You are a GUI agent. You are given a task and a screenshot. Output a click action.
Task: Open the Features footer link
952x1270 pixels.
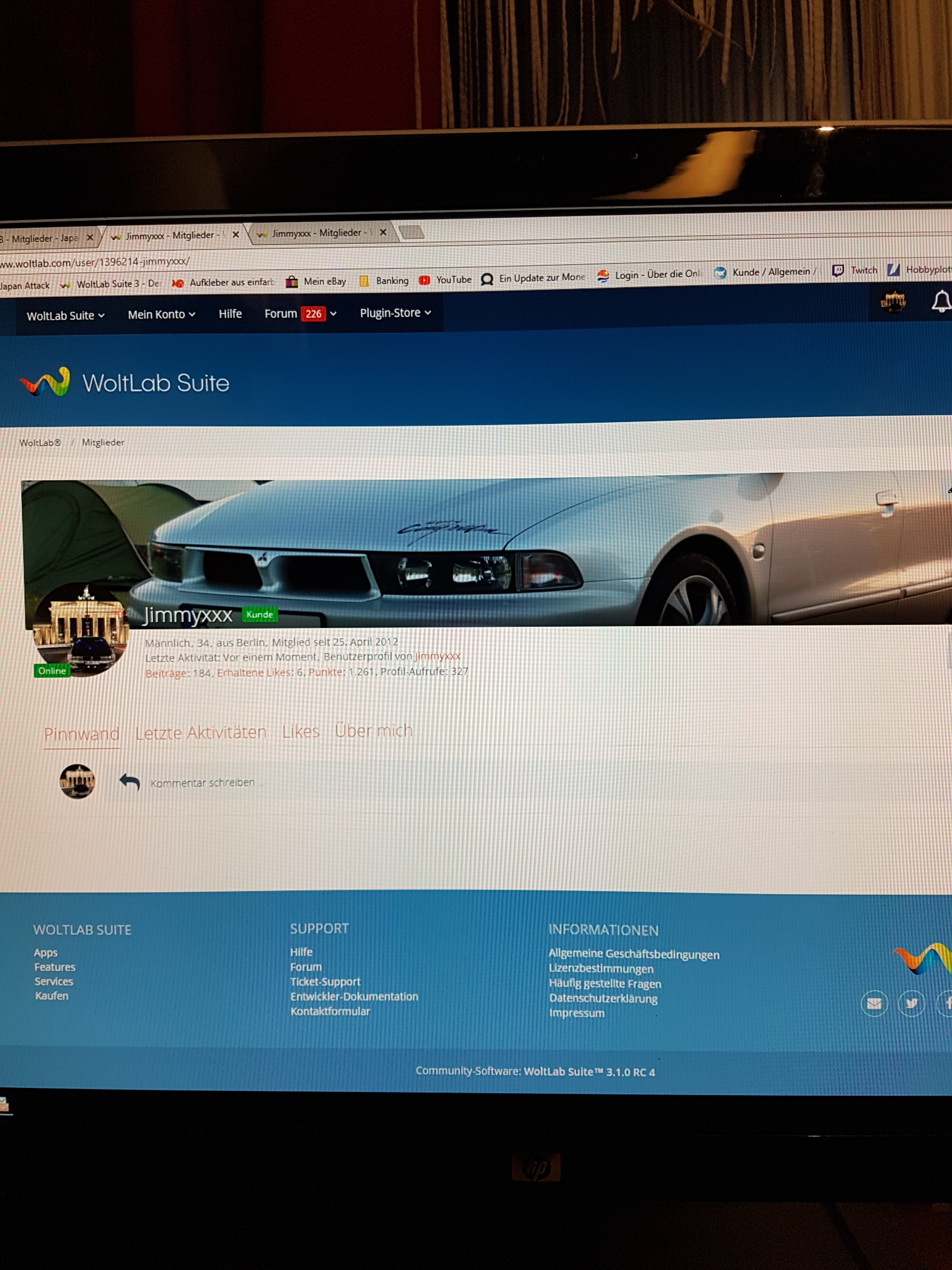54,967
